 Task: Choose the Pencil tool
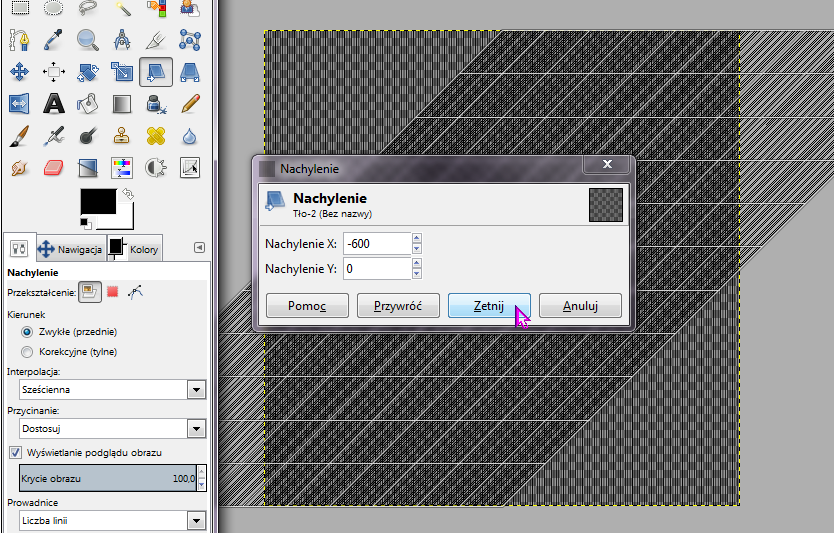190,103
